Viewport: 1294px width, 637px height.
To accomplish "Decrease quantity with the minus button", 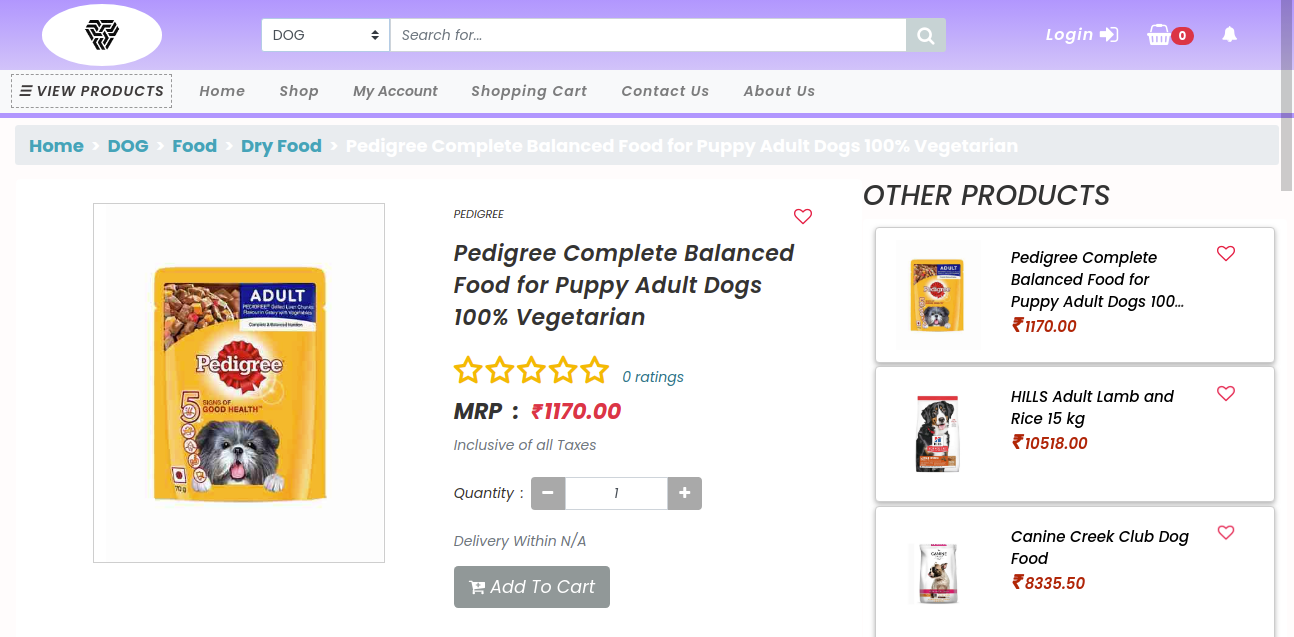I will click(548, 493).
